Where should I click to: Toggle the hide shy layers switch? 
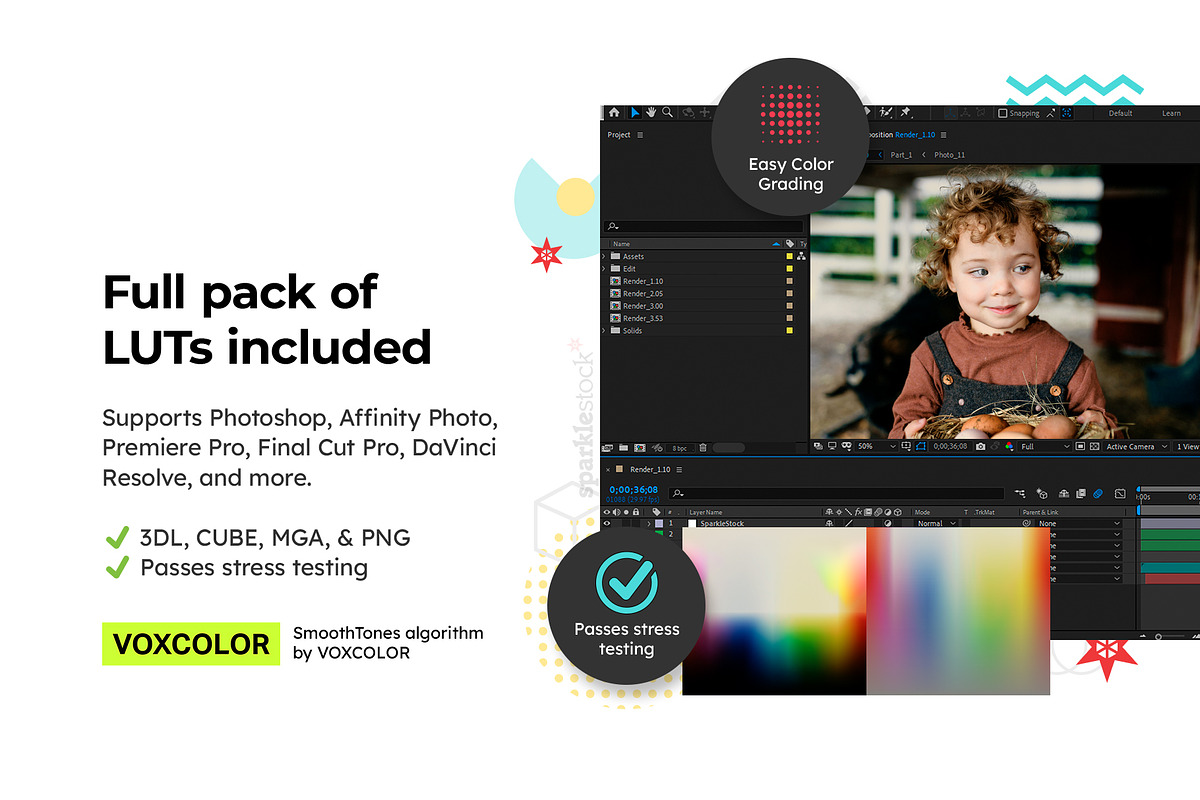click(1064, 494)
